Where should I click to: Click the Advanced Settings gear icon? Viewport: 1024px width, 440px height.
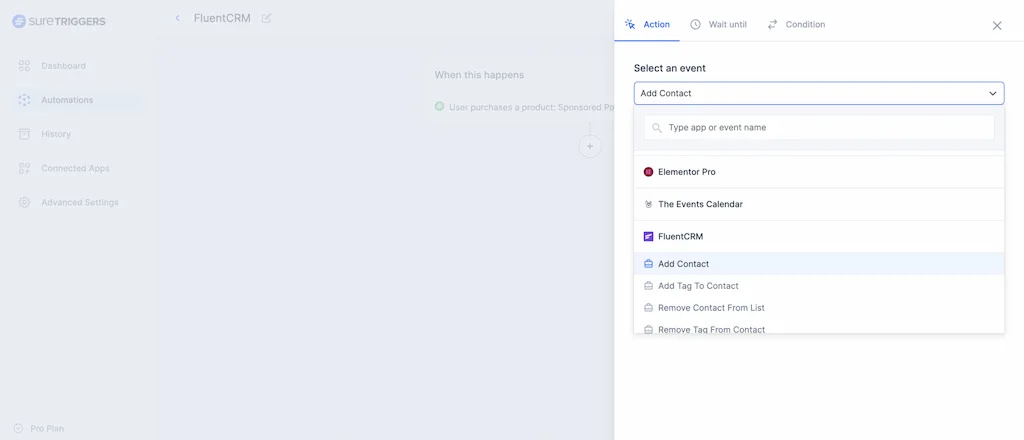click(24, 202)
